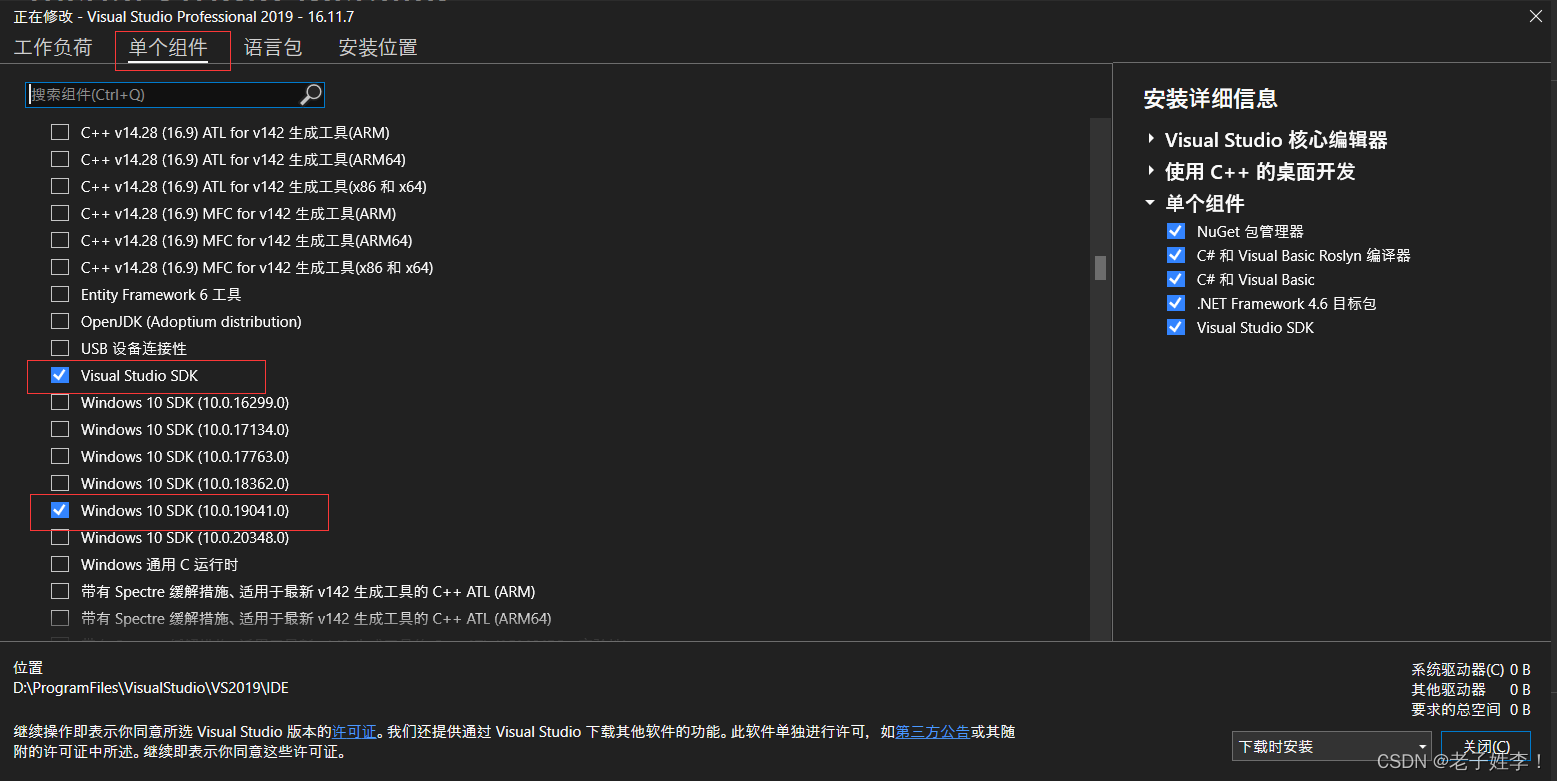Uncheck NuGet 包管理器 in details
Screen dimensions: 1557x781
[x=1176, y=231]
